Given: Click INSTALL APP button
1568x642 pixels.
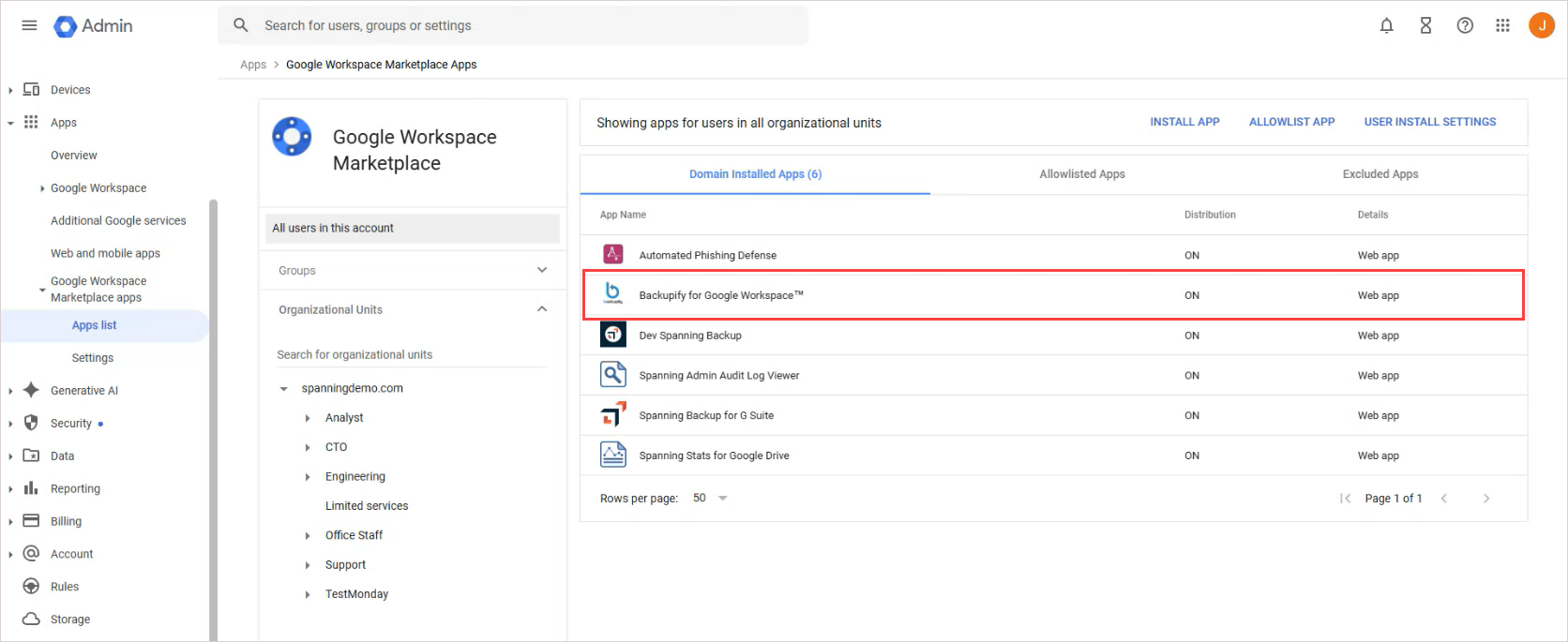Looking at the screenshot, I should [1185, 122].
